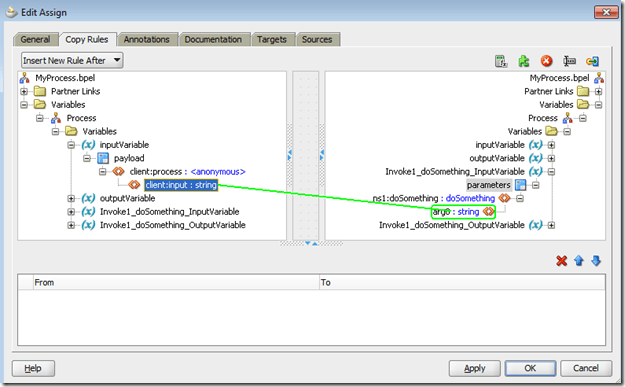Click the partner link icon in toolbar
The image size is (625, 387).
click(x=592, y=61)
